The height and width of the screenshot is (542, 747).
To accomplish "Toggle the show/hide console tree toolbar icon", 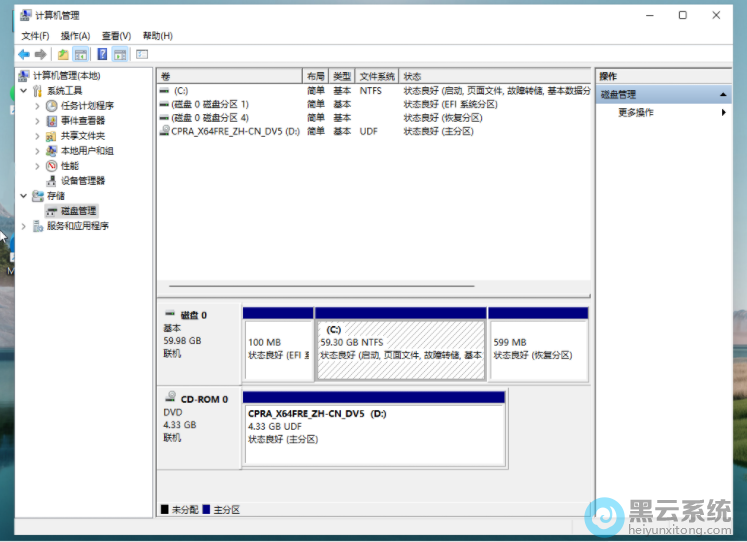I will (x=81, y=54).
